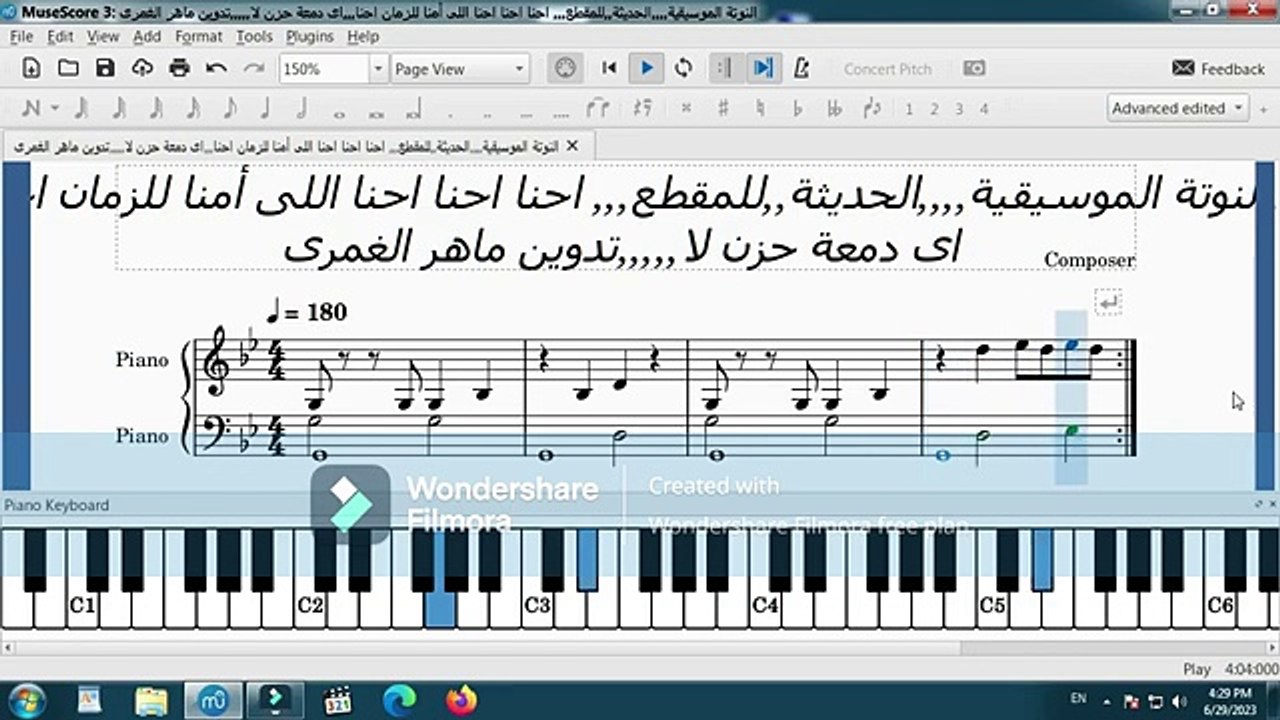
Task: Open the Feedback link
Action: click(1218, 69)
